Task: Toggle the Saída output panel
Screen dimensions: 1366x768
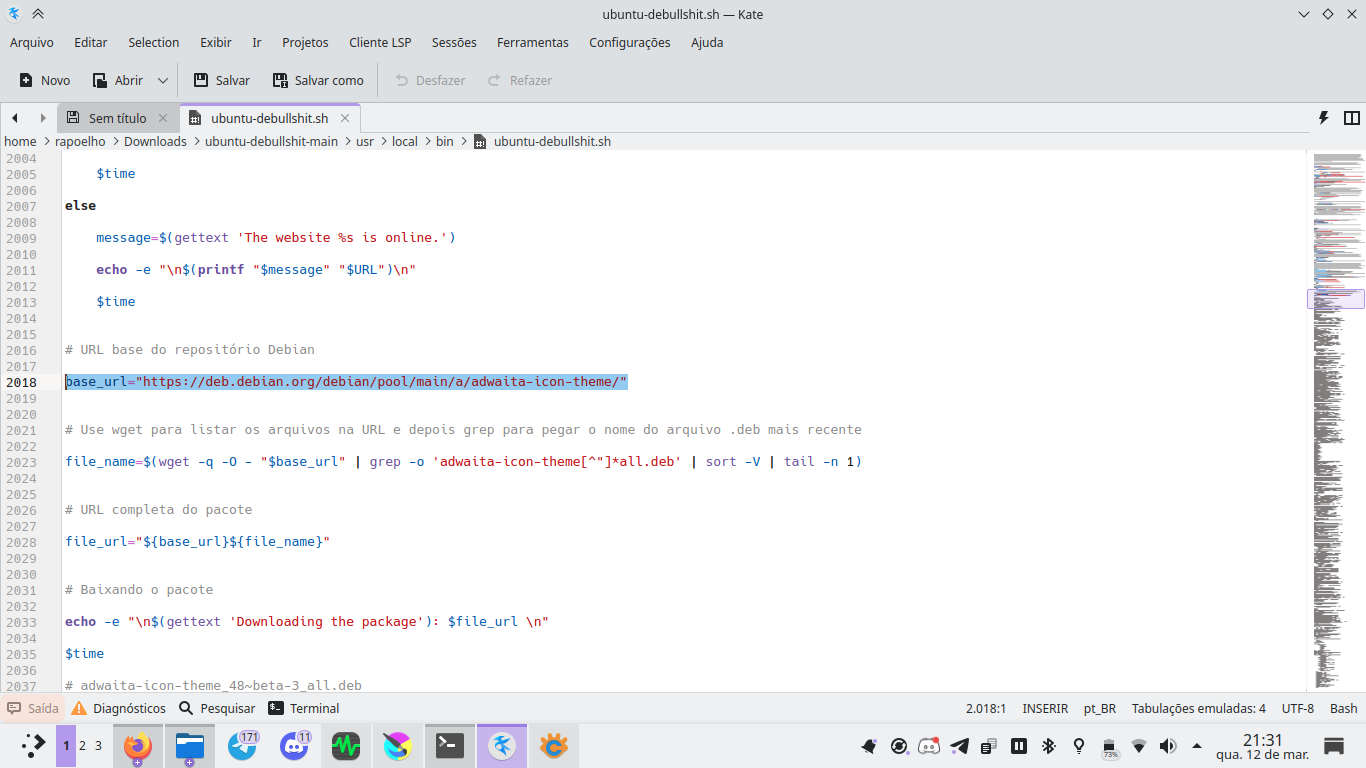Action: pos(33,708)
